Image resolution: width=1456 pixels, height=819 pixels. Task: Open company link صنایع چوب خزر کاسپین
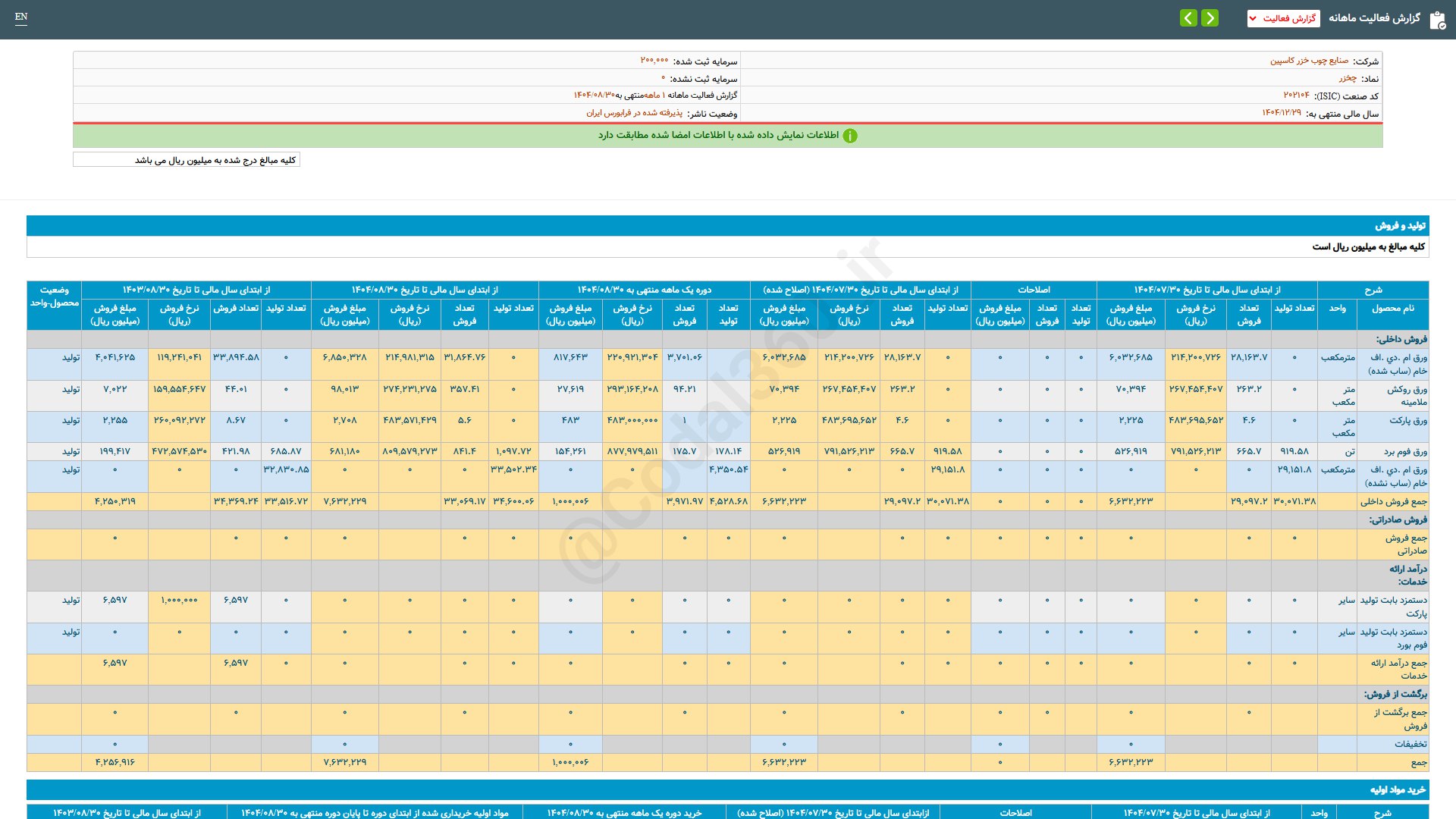1309,61
